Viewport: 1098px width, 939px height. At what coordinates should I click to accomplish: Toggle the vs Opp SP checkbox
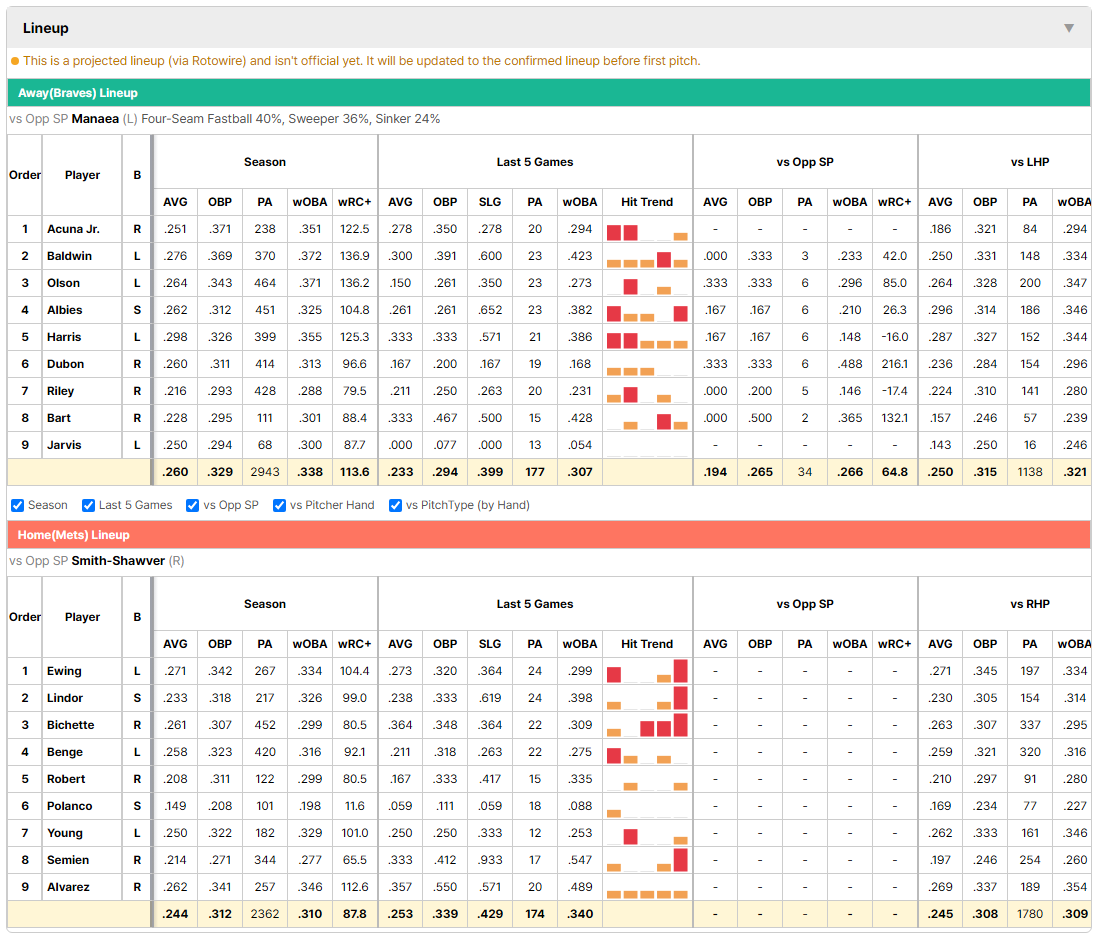click(x=193, y=506)
